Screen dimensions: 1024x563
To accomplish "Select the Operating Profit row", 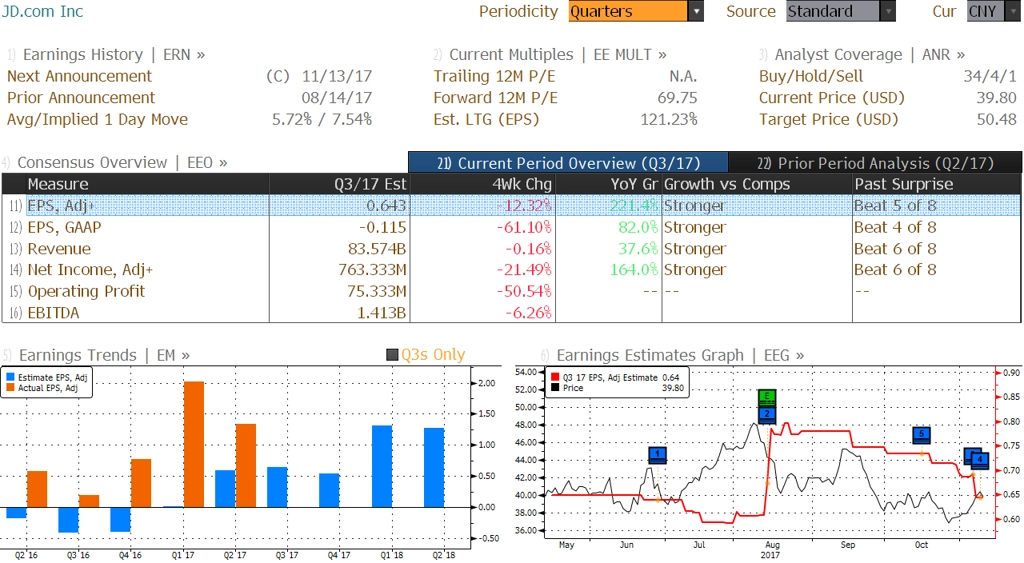I will pyautogui.click(x=511, y=291).
